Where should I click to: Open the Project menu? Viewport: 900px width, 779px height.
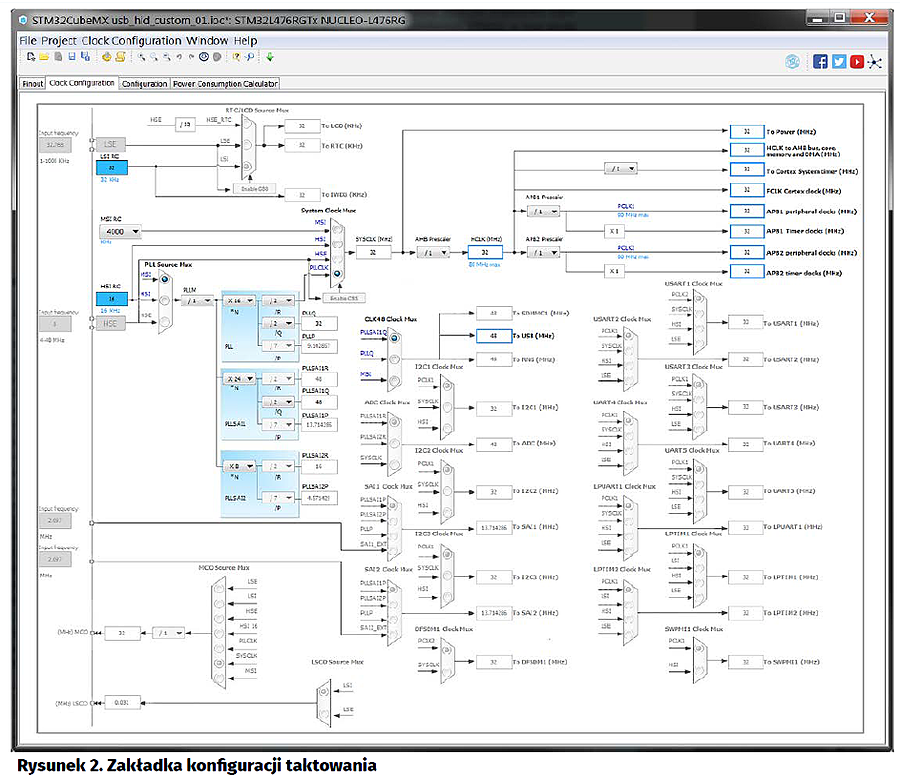coord(59,40)
